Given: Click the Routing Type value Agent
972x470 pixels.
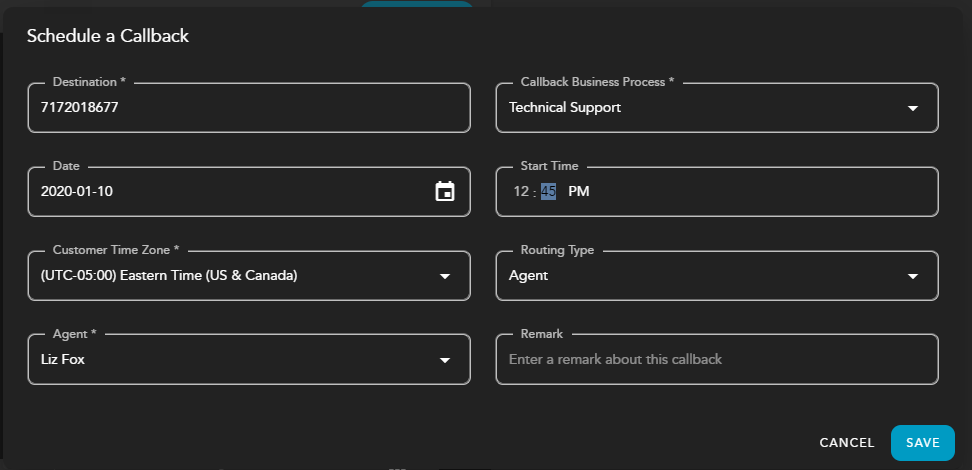Looking at the screenshot, I should click(x=528, y=276).
